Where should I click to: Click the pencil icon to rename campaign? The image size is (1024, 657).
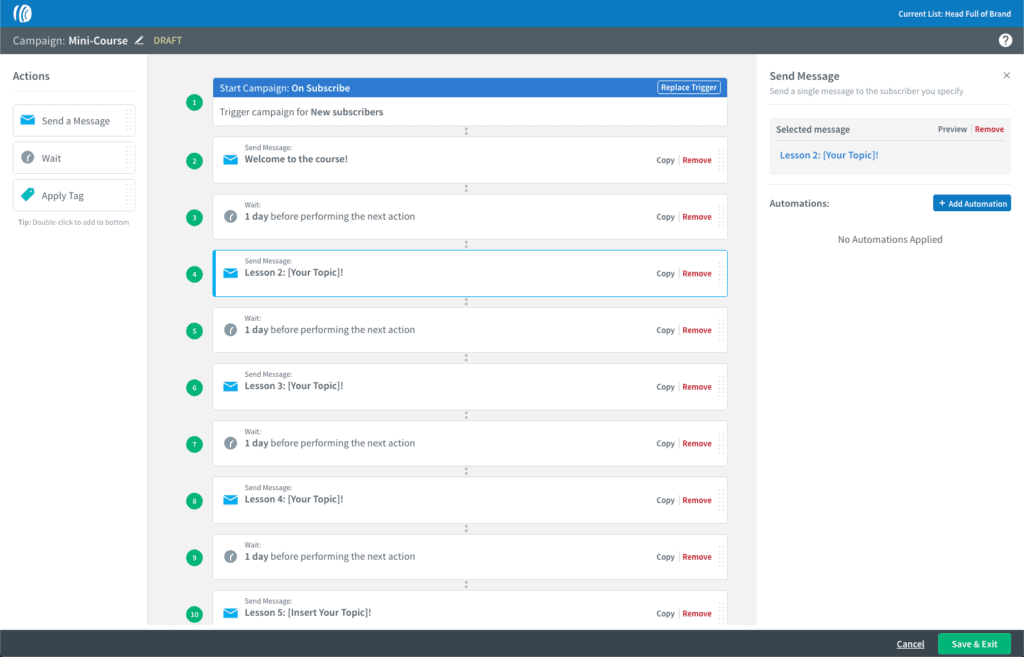pyautogui.click(x=139, y=41)
